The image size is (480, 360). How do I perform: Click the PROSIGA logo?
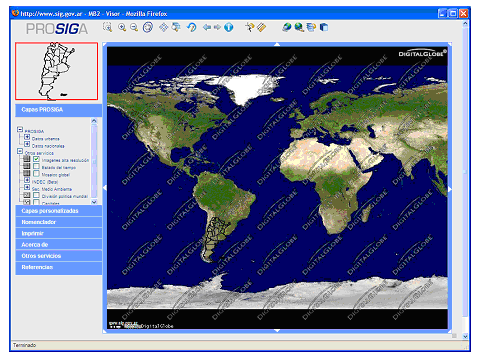57,29
